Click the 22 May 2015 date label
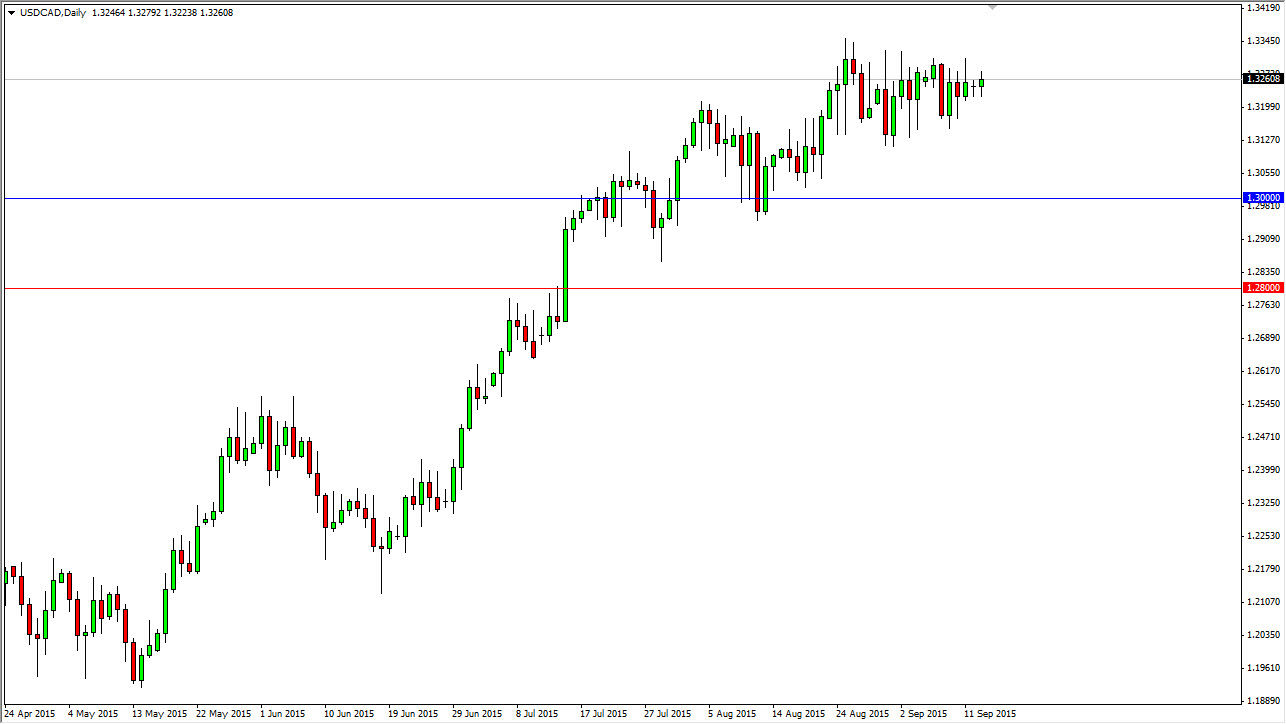1286x724 pixels. (x=224, y=714)
